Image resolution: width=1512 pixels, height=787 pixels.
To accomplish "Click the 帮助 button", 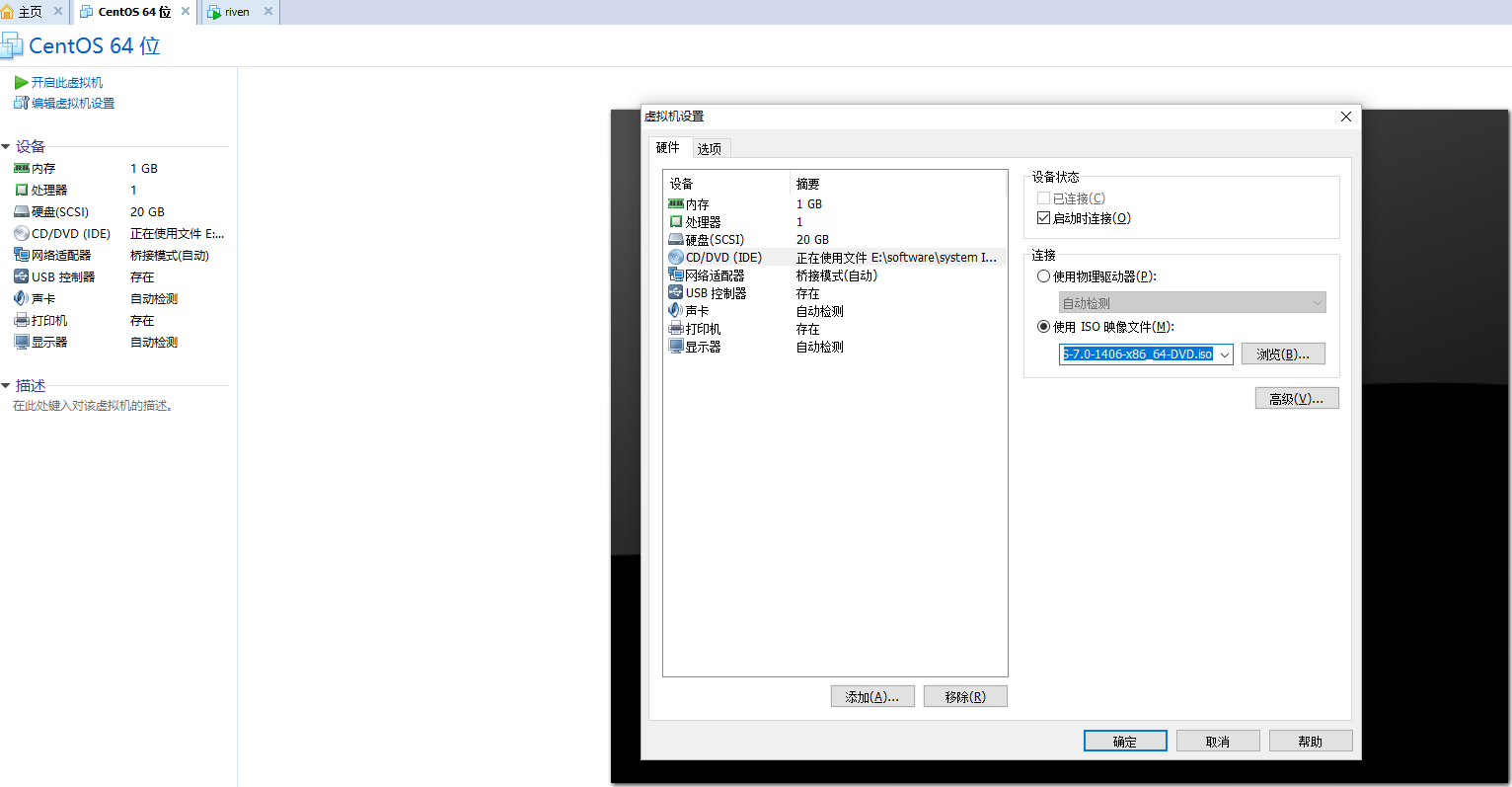I will pyautogui.click(x=1311, y=742).
